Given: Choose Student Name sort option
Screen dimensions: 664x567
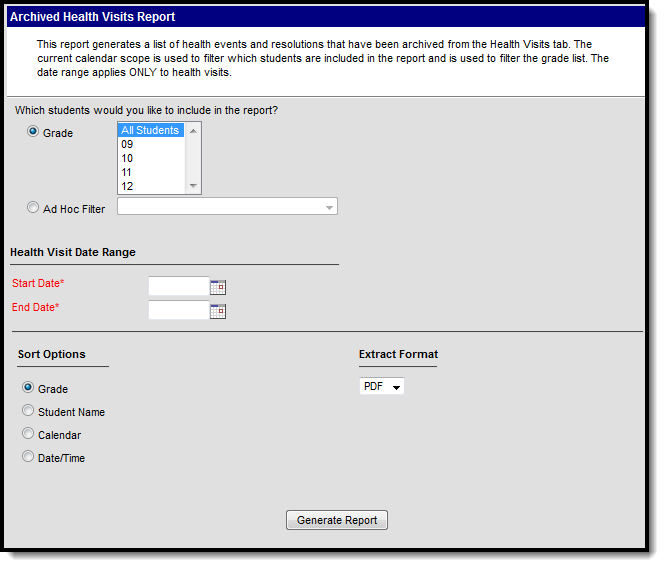Looking at the screenshot, I should tap(28, 410).
